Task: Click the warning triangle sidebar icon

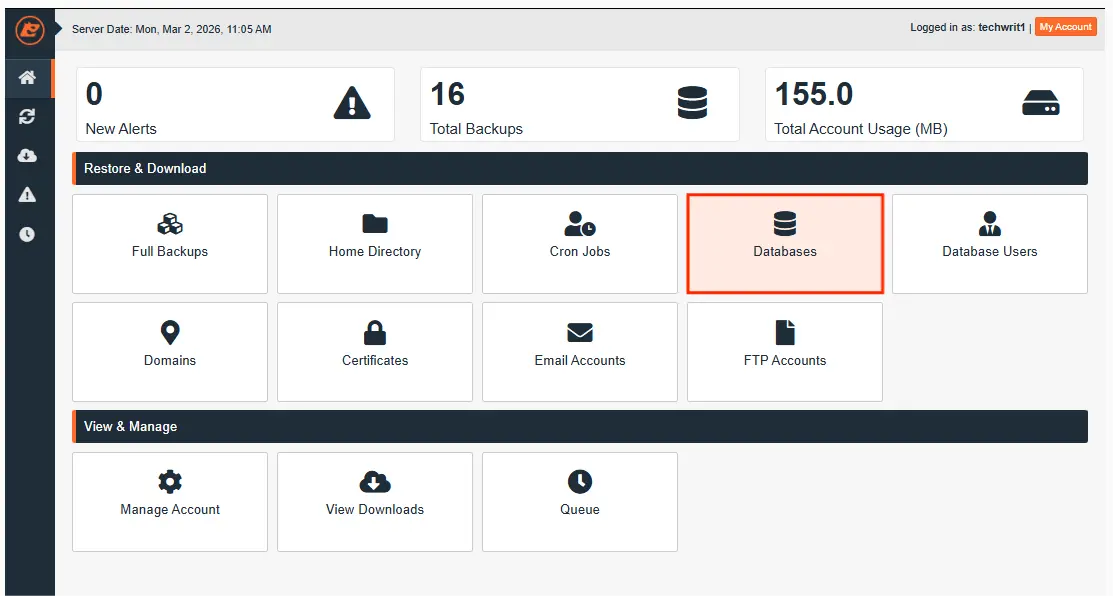Action: pyautogui.click(x=27, y=195)
